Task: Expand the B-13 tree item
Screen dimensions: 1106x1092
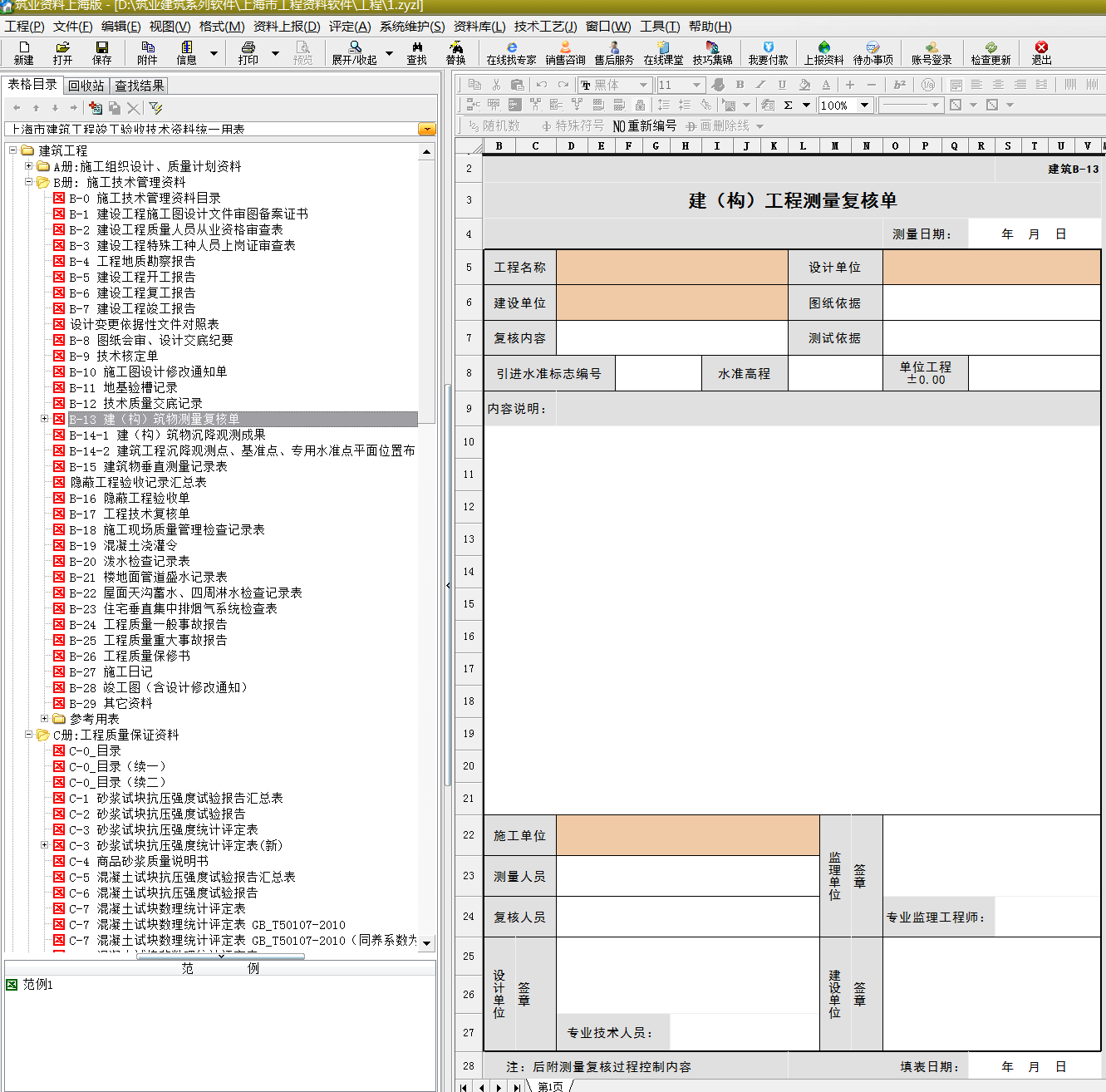Action: (45, 419)
